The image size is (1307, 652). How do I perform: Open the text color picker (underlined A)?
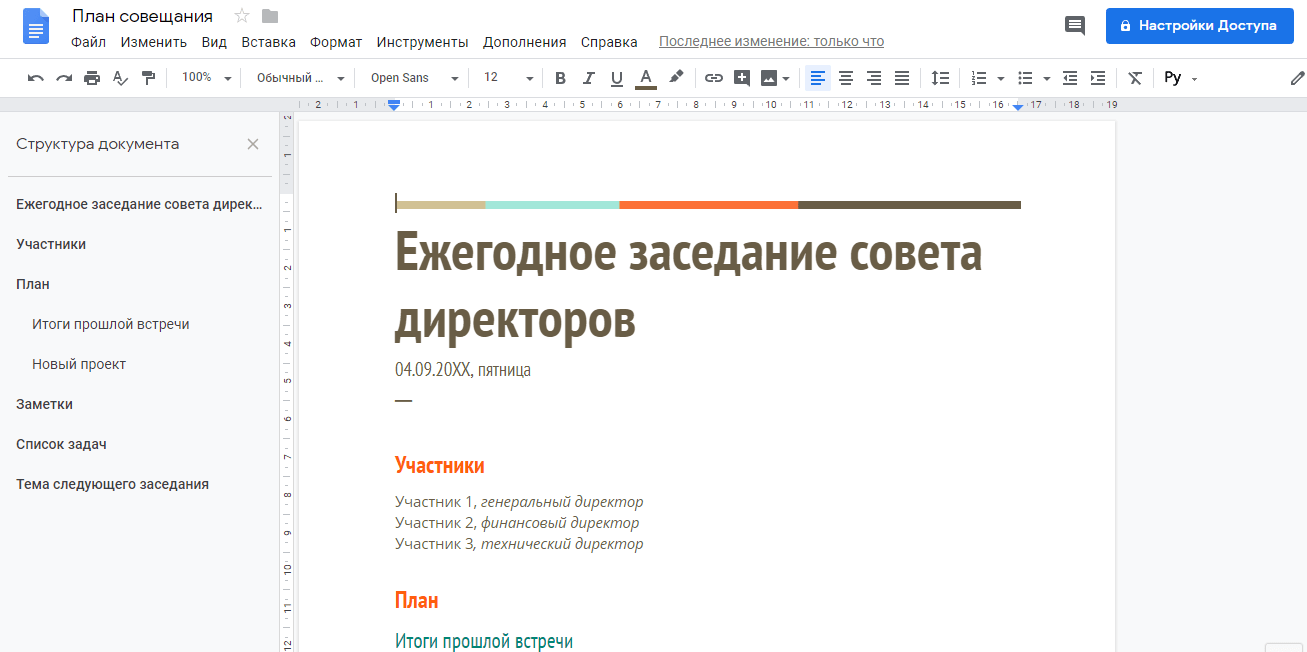tap(646, 78)
